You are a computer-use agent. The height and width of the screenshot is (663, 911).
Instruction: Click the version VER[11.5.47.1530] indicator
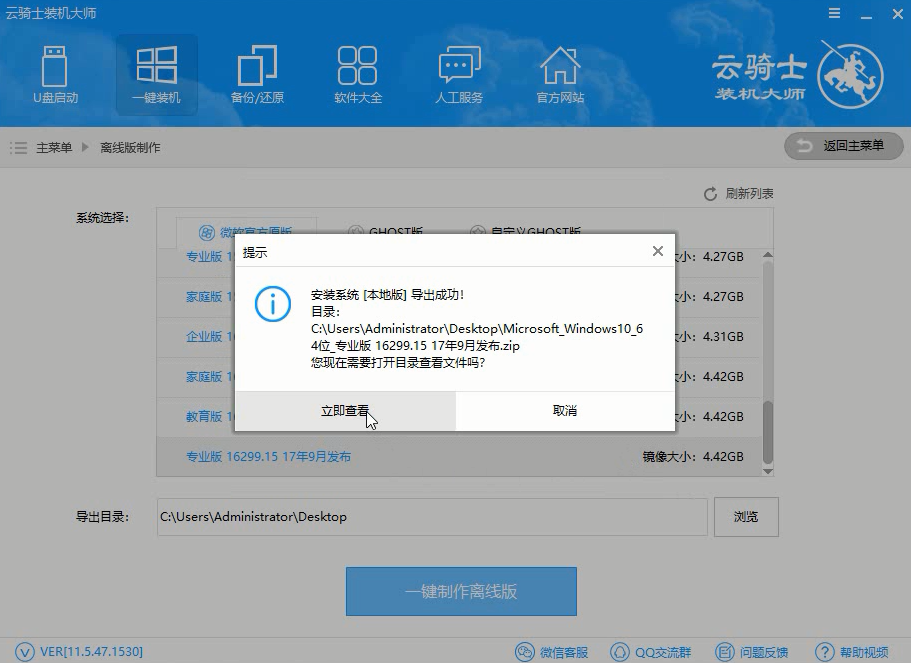78,651
